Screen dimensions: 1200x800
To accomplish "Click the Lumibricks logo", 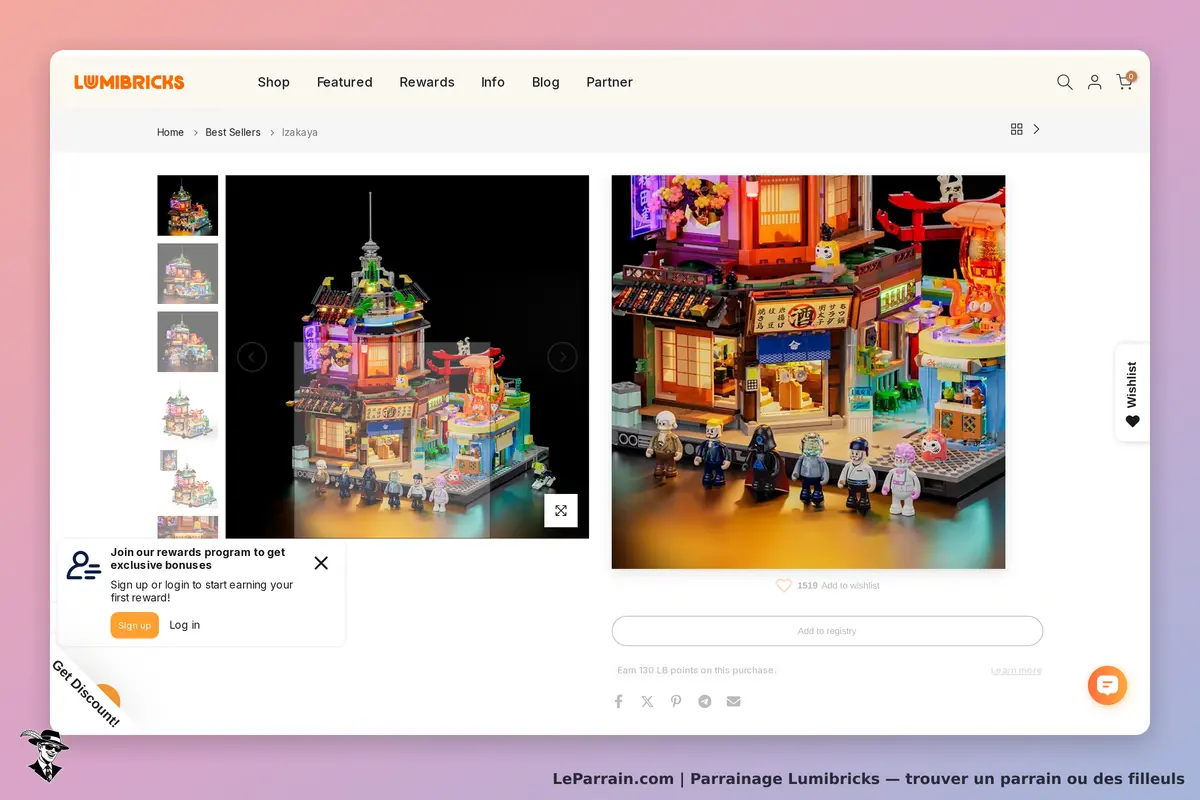I will (x=129, y=82).
